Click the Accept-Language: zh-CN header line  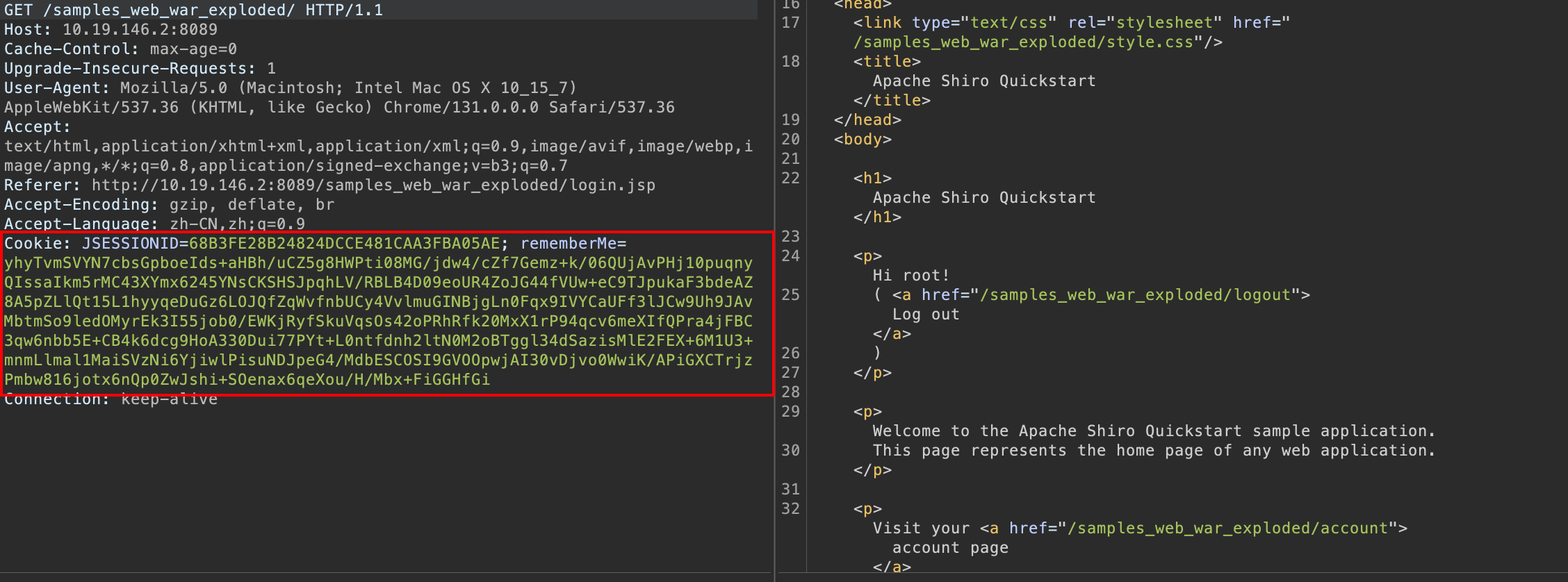coord(154,224)
